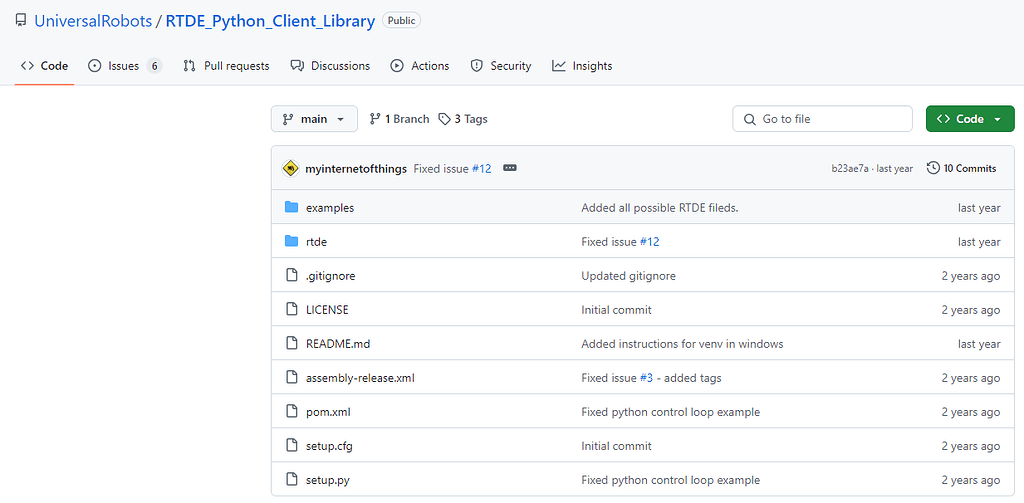Switch to the Issues tab

pos(124,66)
